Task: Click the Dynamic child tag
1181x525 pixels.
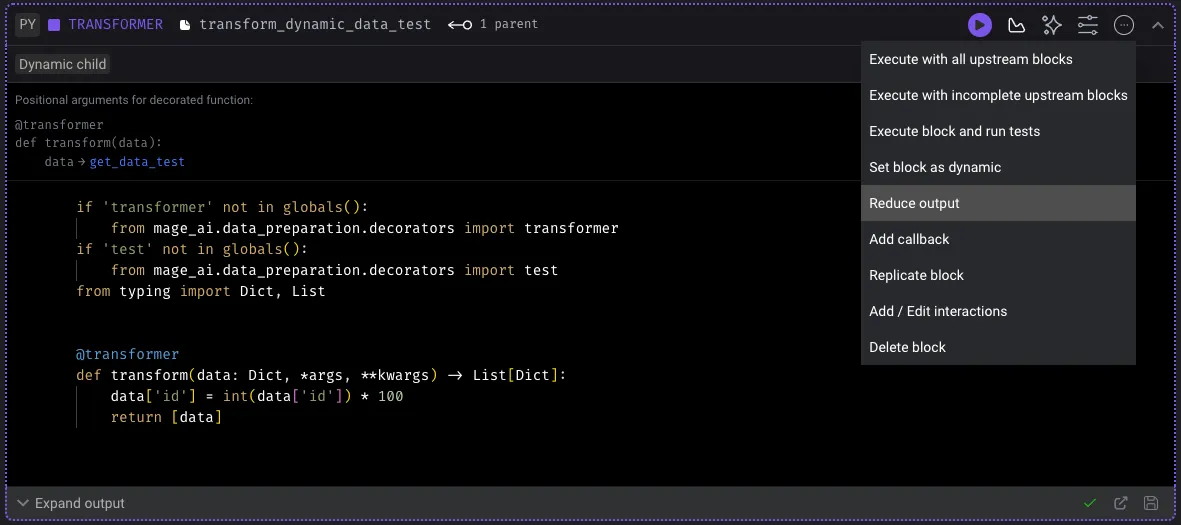Action: point(63,64)
